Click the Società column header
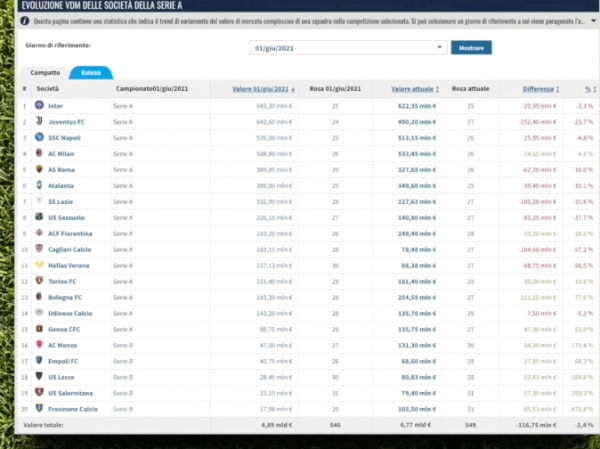Viewport: 600px width, 449px height. [x=47, y=89]
